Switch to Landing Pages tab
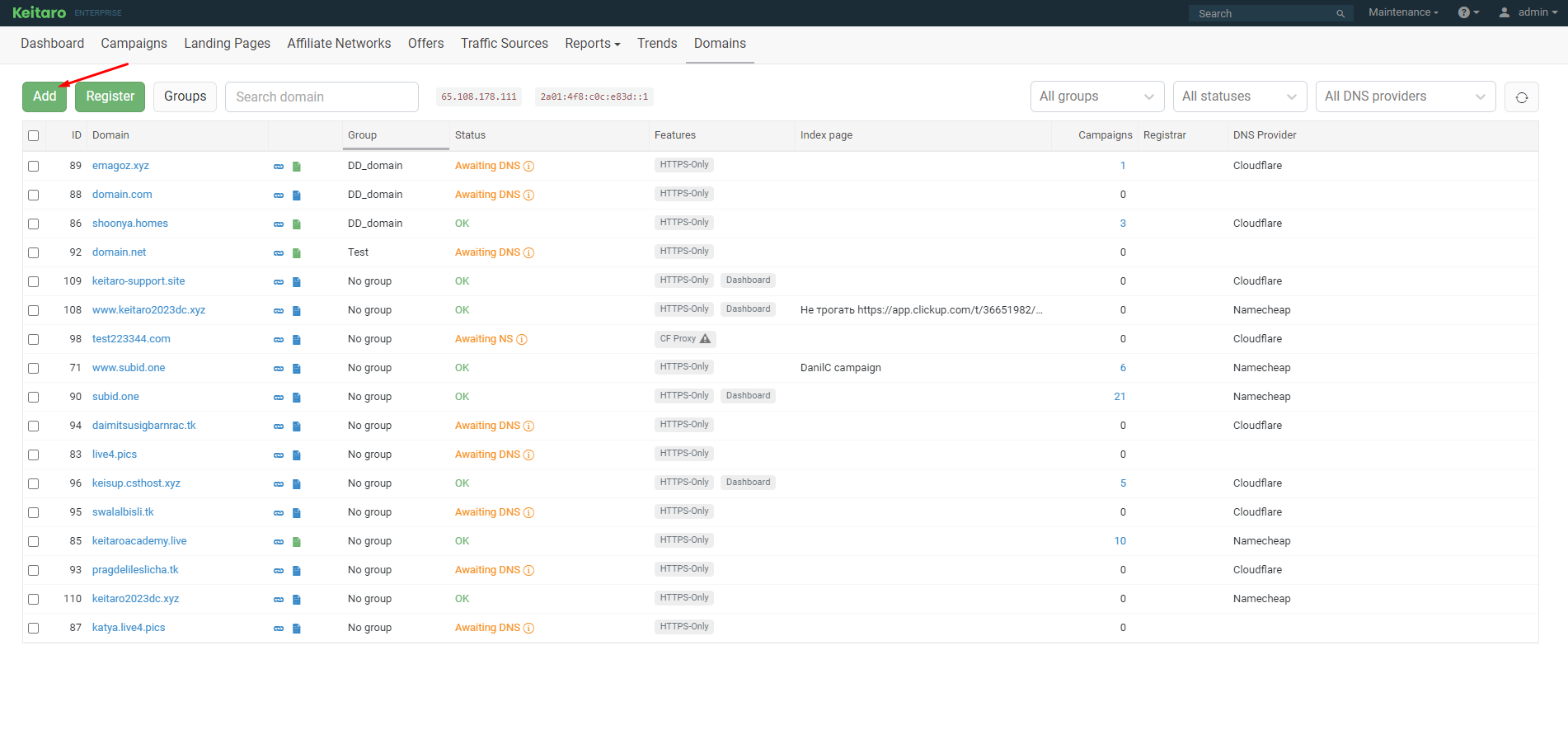 tap(228, 44)
